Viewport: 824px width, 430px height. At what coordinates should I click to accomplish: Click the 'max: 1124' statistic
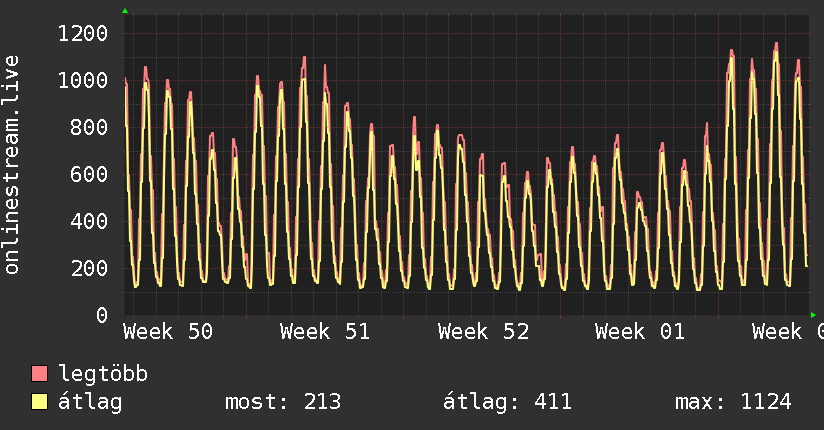click(x=733, y=403)
